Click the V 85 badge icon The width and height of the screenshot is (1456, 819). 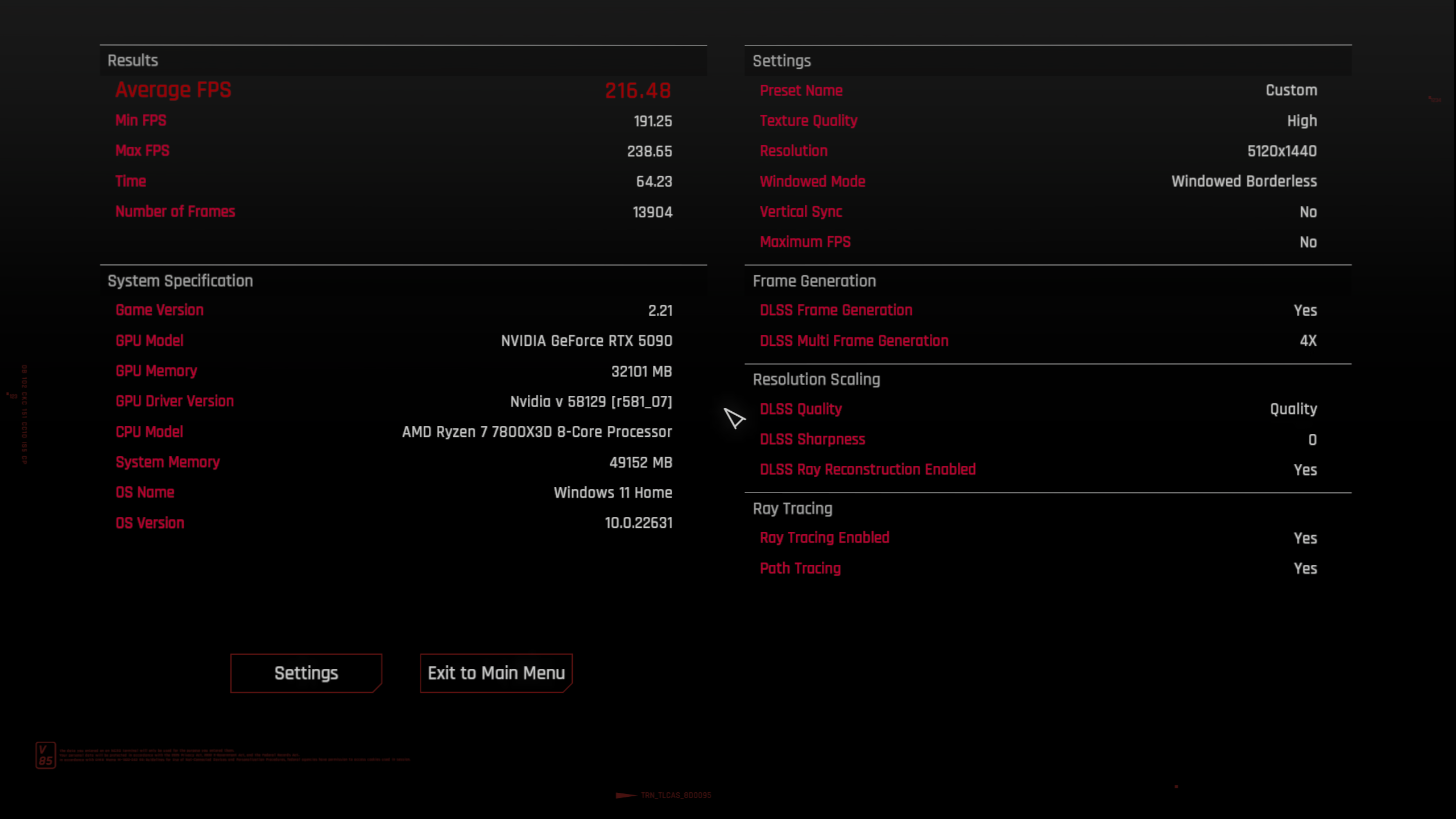tap(45, 755)
